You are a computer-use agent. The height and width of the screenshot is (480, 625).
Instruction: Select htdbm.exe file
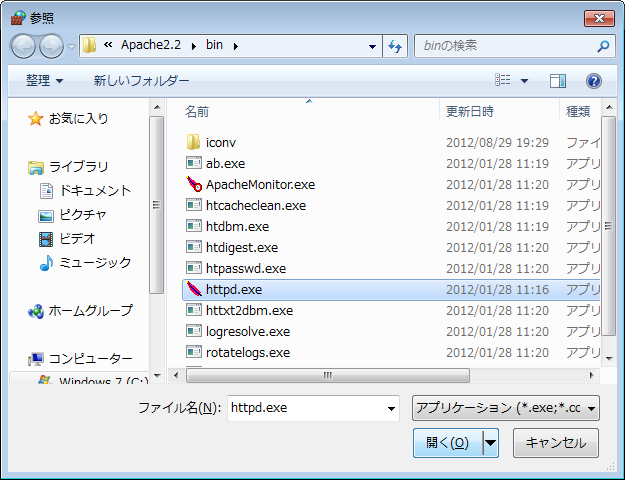tap(237, 227)
